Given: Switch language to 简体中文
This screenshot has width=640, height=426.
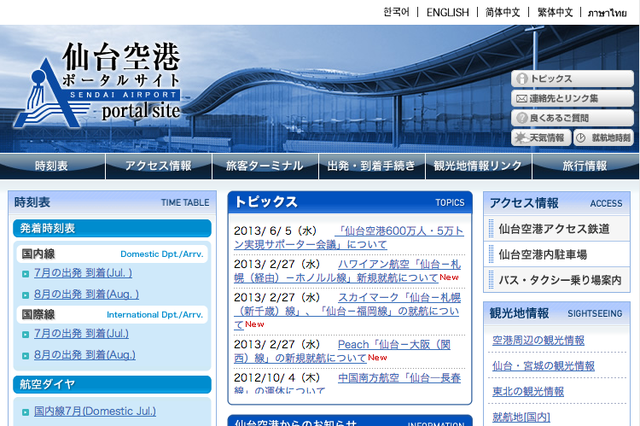Looking at the screenshot, I should pyautogui.click(x=502, y=13).
